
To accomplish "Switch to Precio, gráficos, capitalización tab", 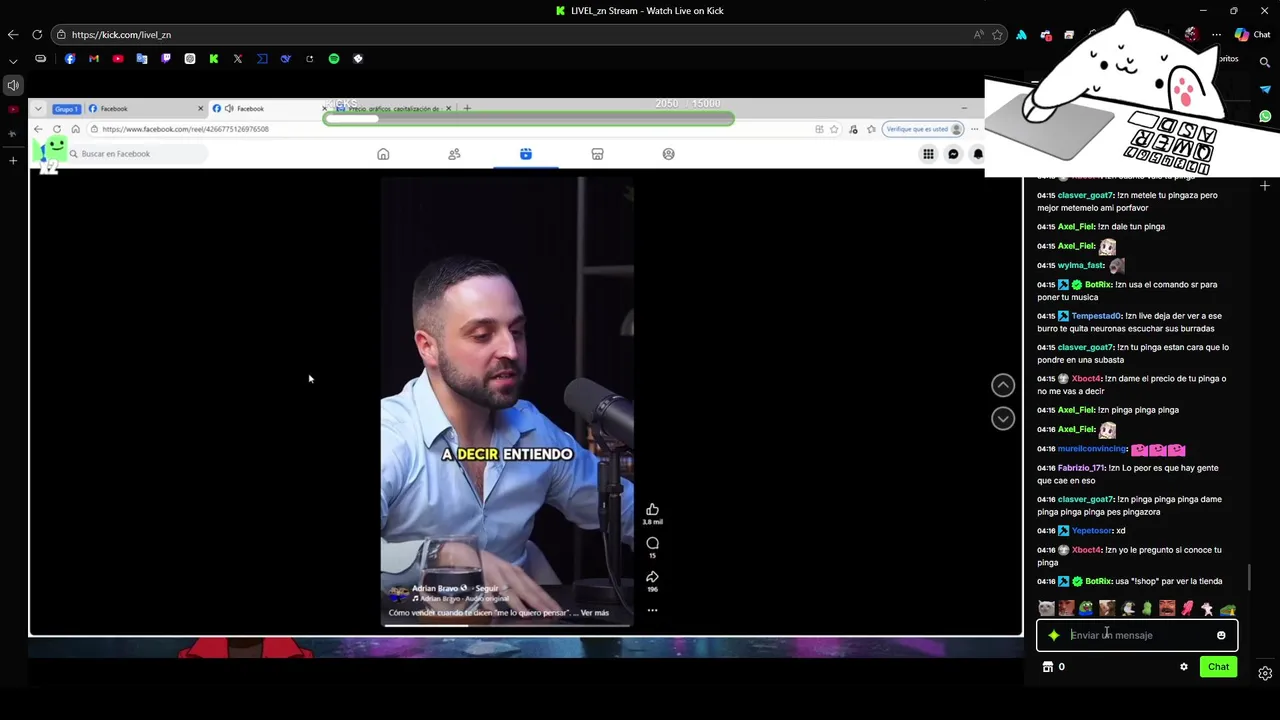I will [393, 108].
